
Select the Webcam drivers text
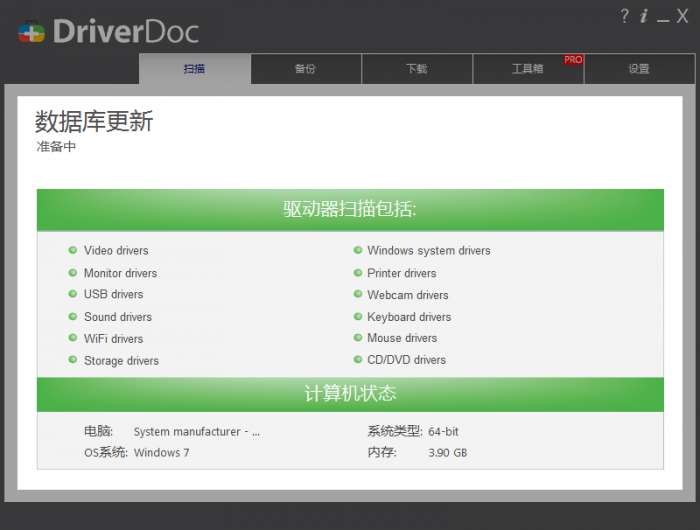pyautogui.click(x=408, y=295)
